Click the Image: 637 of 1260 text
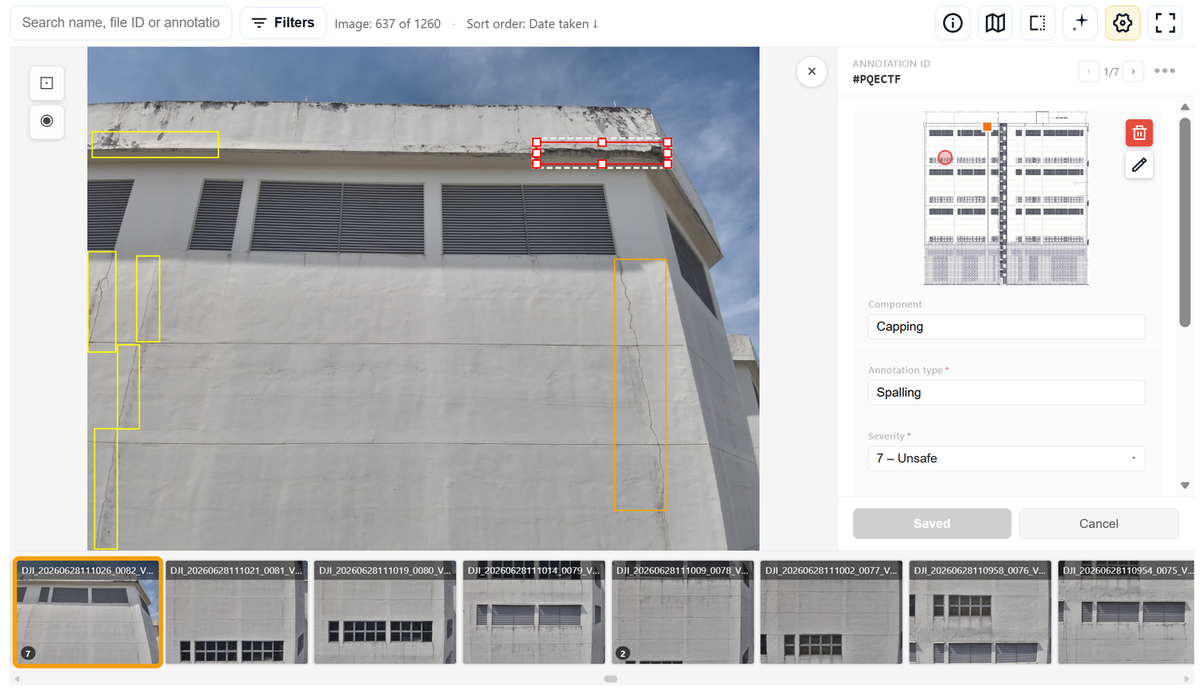This screenshot has height=689, width=1200. (x=388, y=24)
